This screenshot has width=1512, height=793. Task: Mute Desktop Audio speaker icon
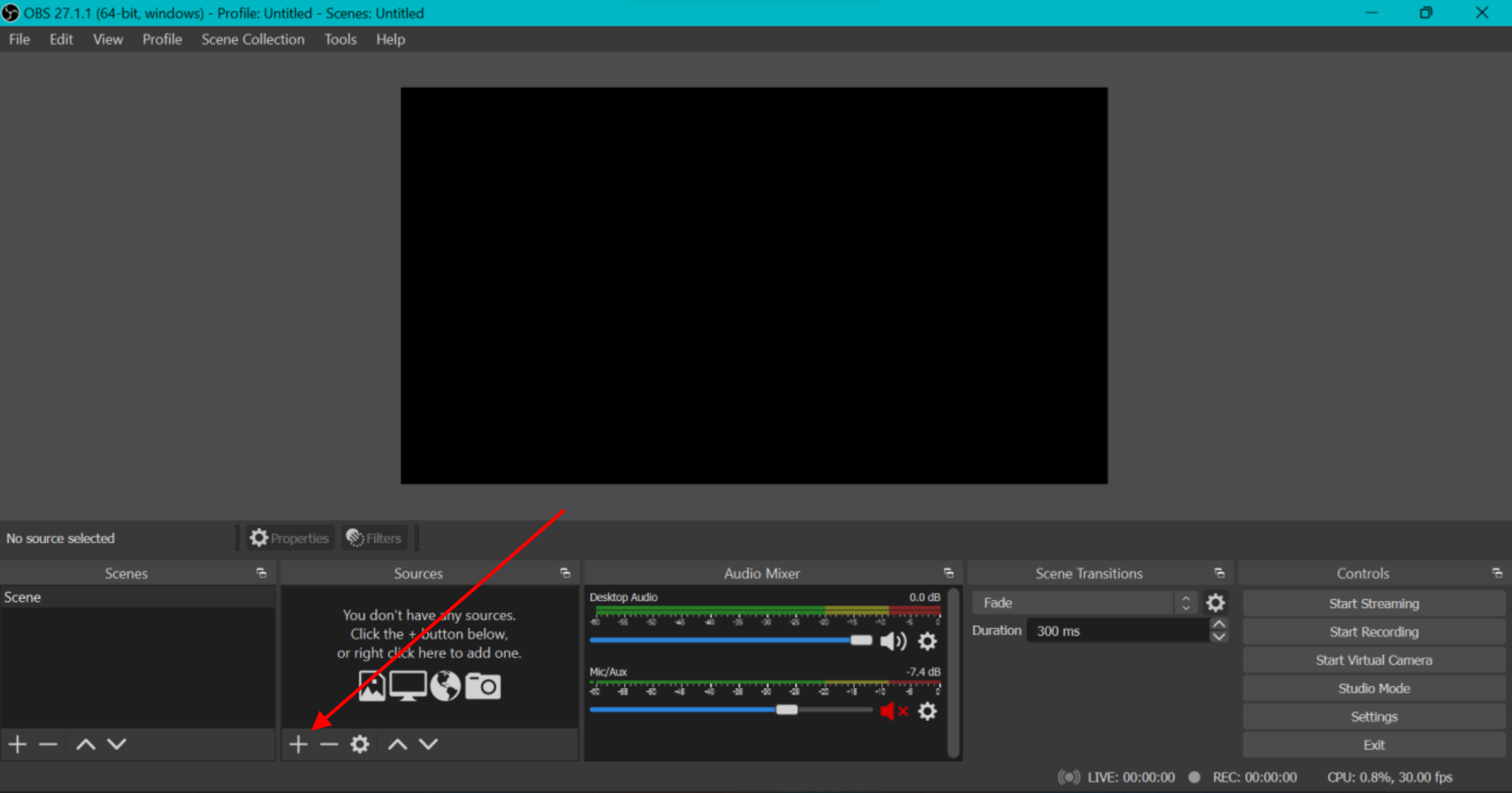pos(893,641)
